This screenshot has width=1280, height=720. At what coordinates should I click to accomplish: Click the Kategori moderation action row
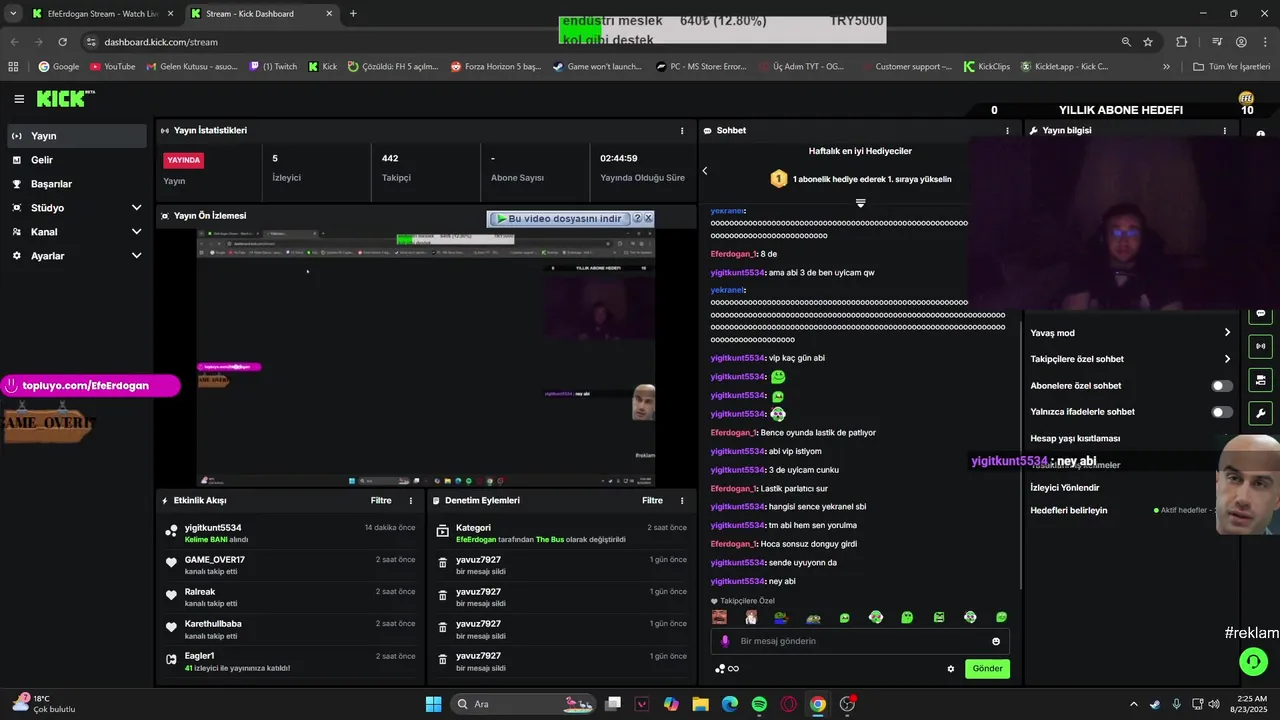561,533
